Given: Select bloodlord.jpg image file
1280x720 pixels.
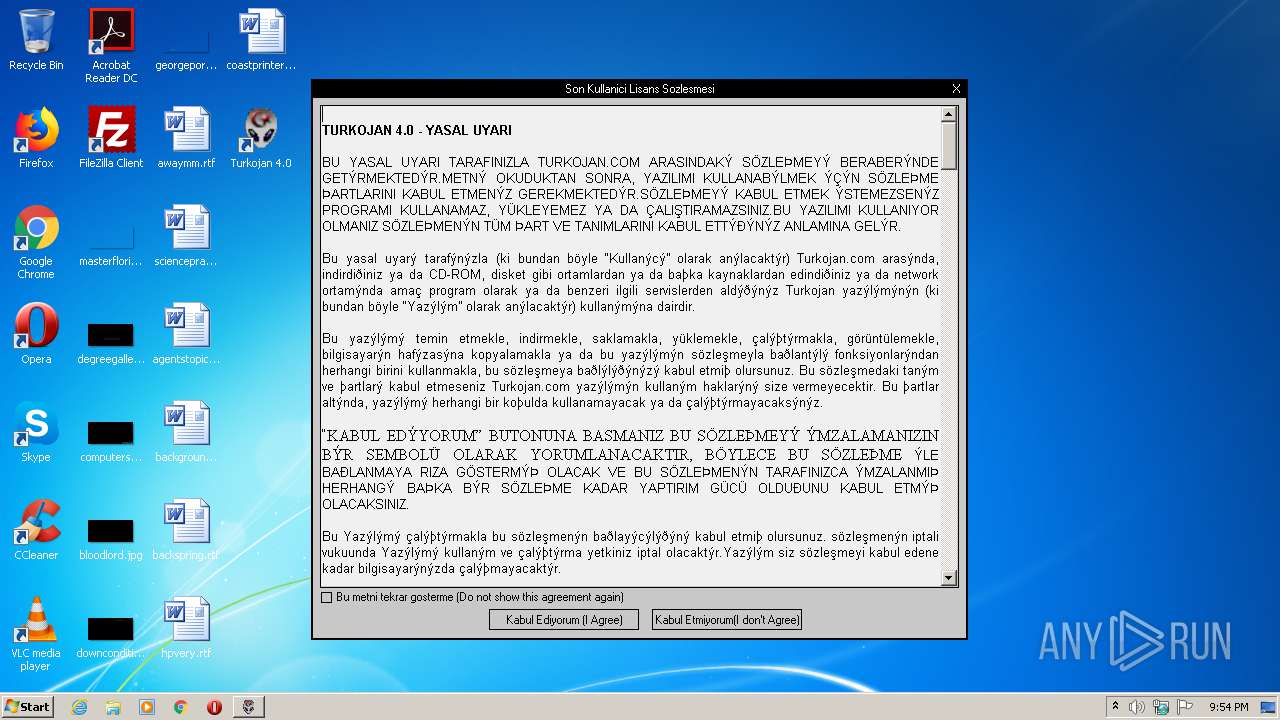Looking at the screenshot, I should click(x=111, y=537).
